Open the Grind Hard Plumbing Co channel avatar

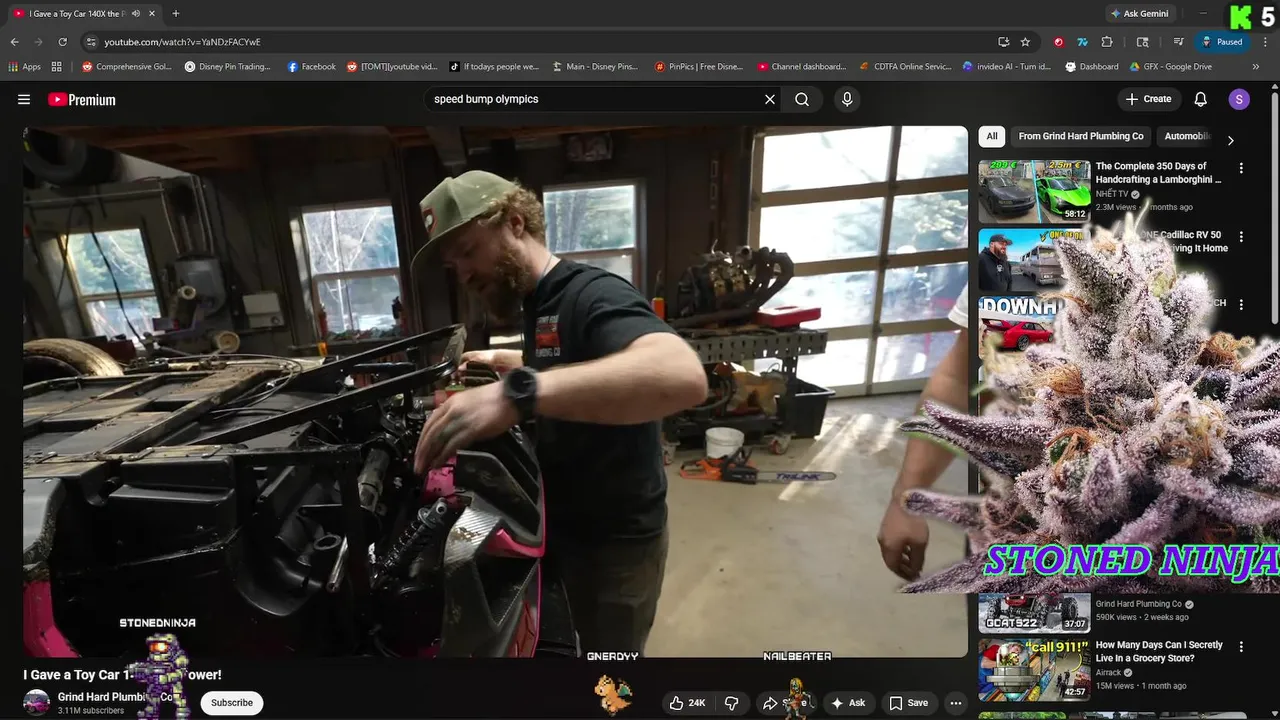(x=37, y=703)
